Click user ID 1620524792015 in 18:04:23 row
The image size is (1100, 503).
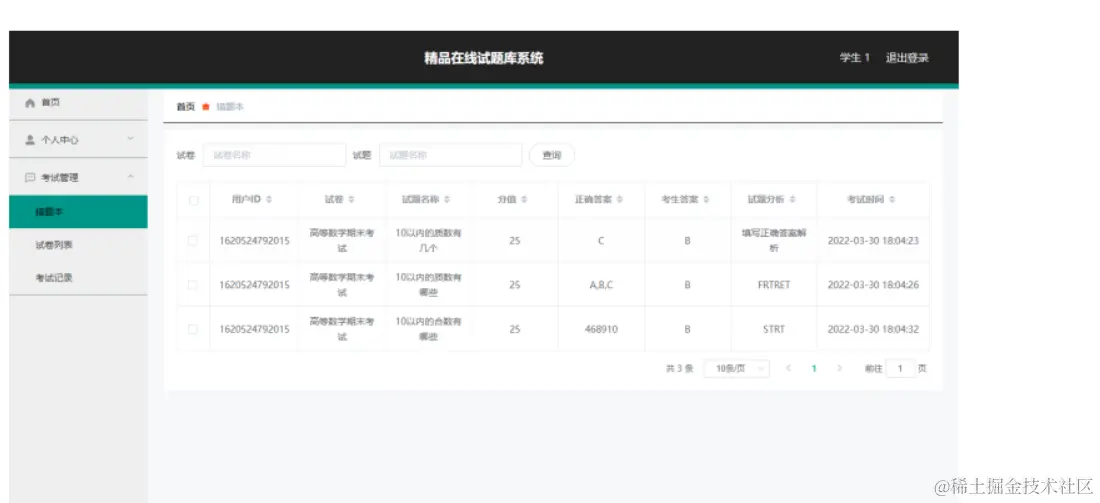coord(254,241)
